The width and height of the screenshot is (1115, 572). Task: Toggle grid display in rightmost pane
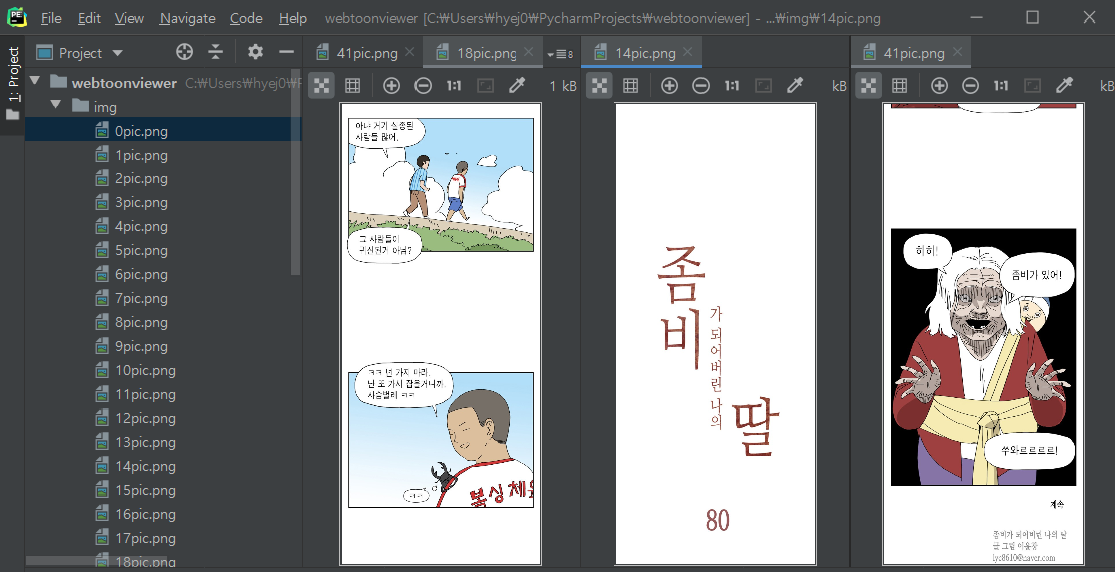tap(900, 86)
